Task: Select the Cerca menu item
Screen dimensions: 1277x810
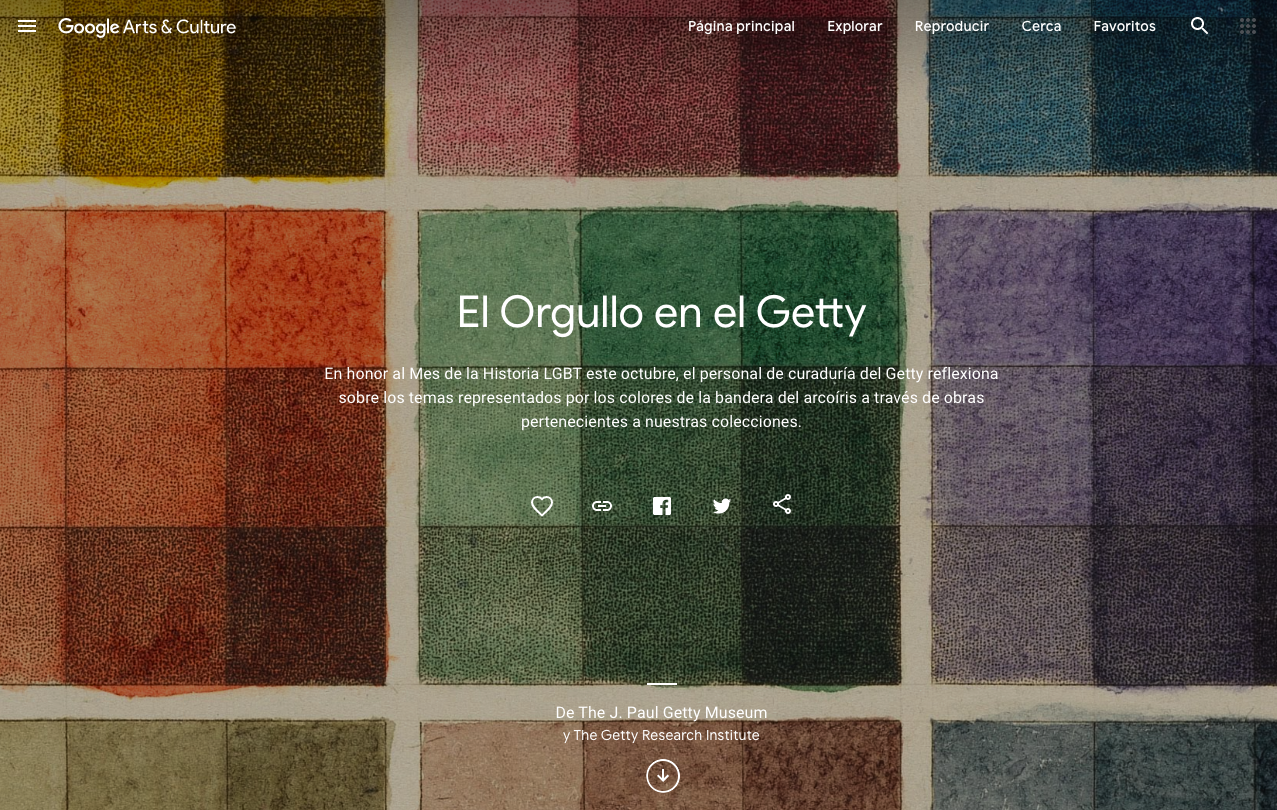Action: pos(1041,27)
